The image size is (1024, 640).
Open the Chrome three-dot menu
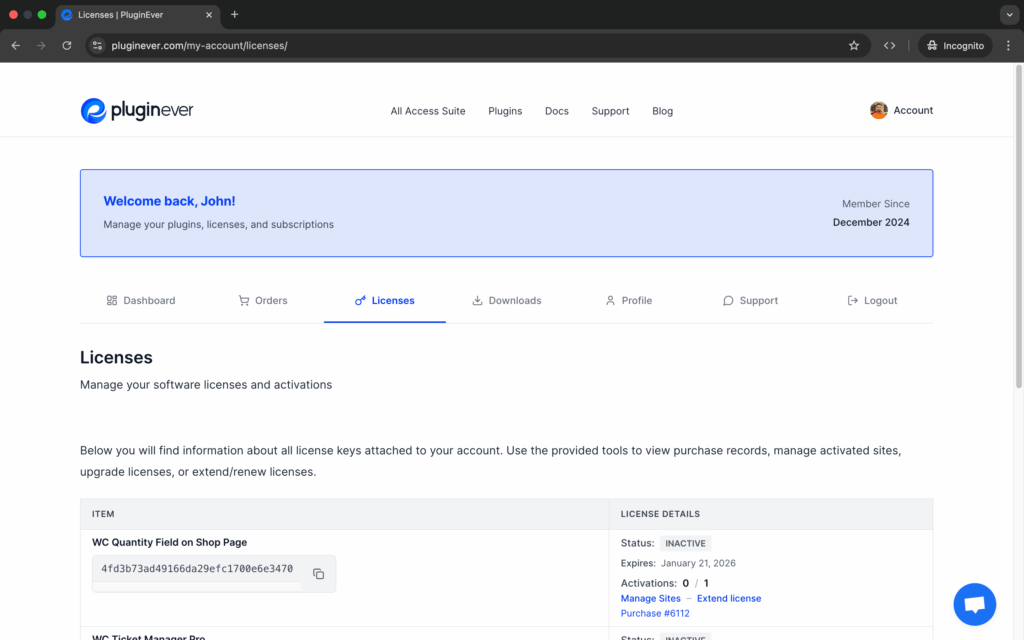(1008, 46)
